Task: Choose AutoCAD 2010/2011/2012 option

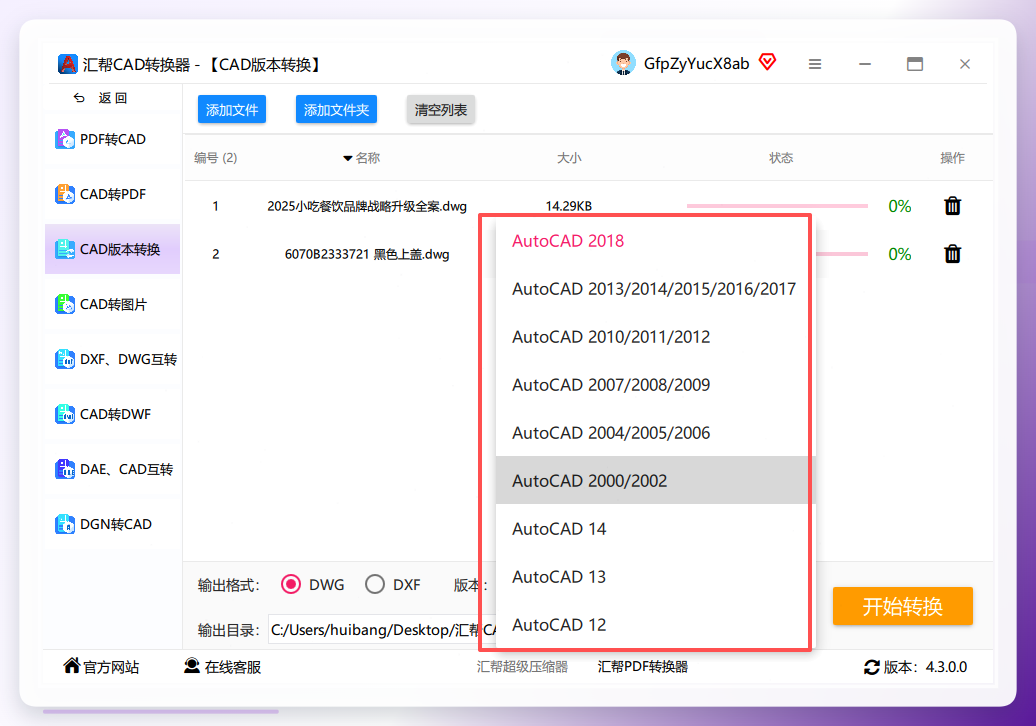Action: coord(655,337)
